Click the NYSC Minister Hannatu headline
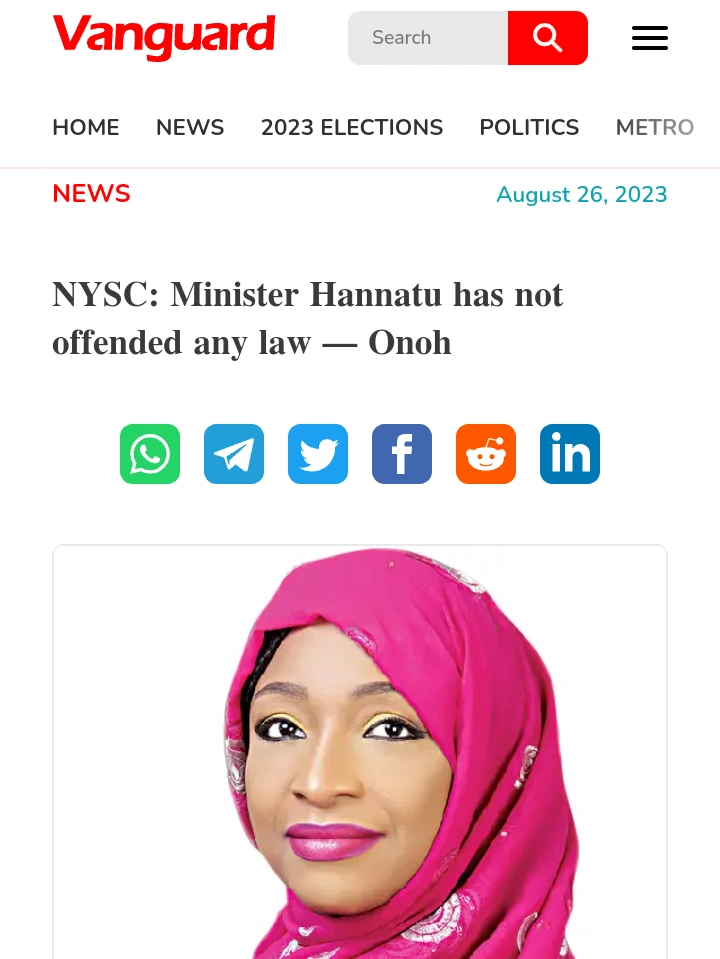 [x=308, y=318]
